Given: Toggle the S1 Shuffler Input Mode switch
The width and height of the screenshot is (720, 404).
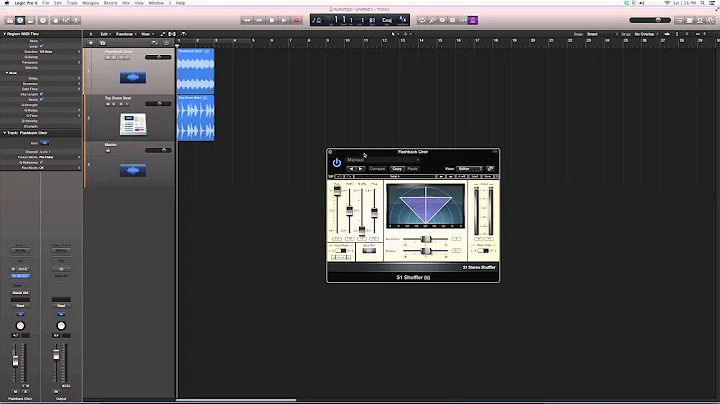Looking at the screenshot, I should (x=341, y=251).
